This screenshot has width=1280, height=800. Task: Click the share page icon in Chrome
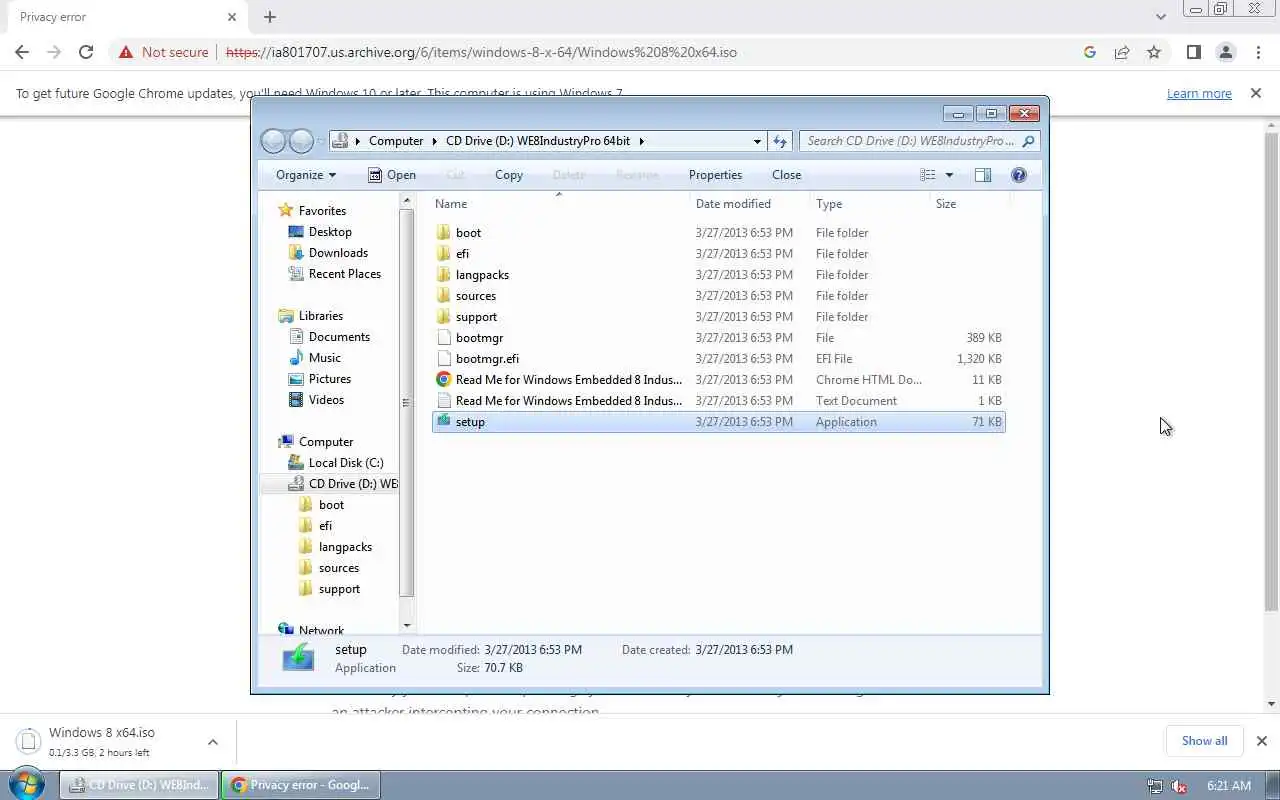click(x=1122, y=52)
